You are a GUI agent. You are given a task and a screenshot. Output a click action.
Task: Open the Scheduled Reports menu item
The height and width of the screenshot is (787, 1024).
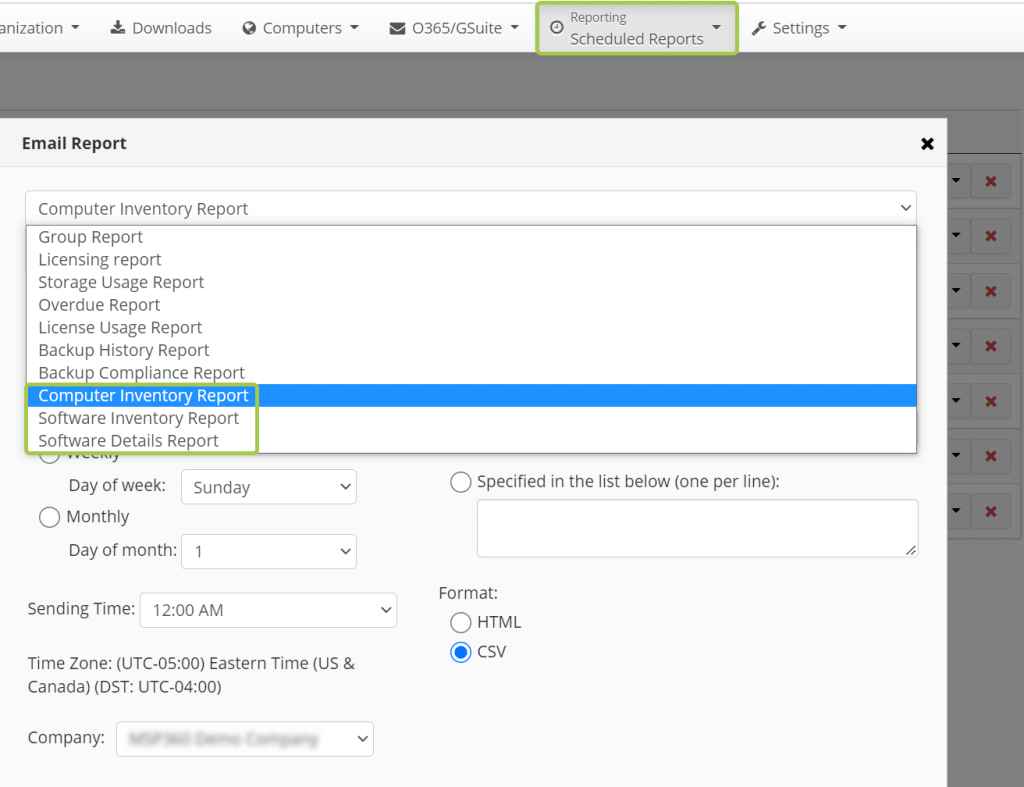point(636,38)
